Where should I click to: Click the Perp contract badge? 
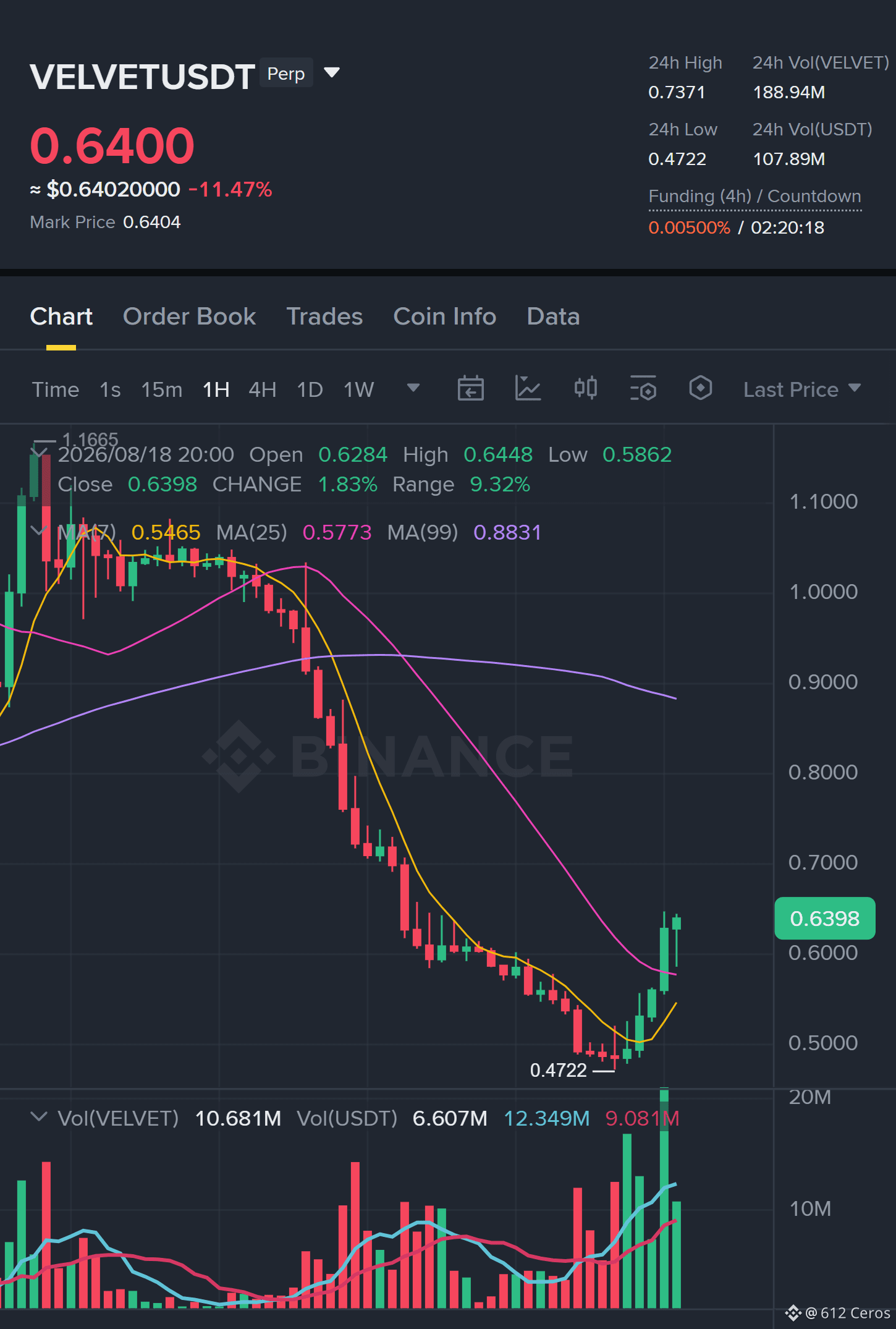(x=286, y=74)
